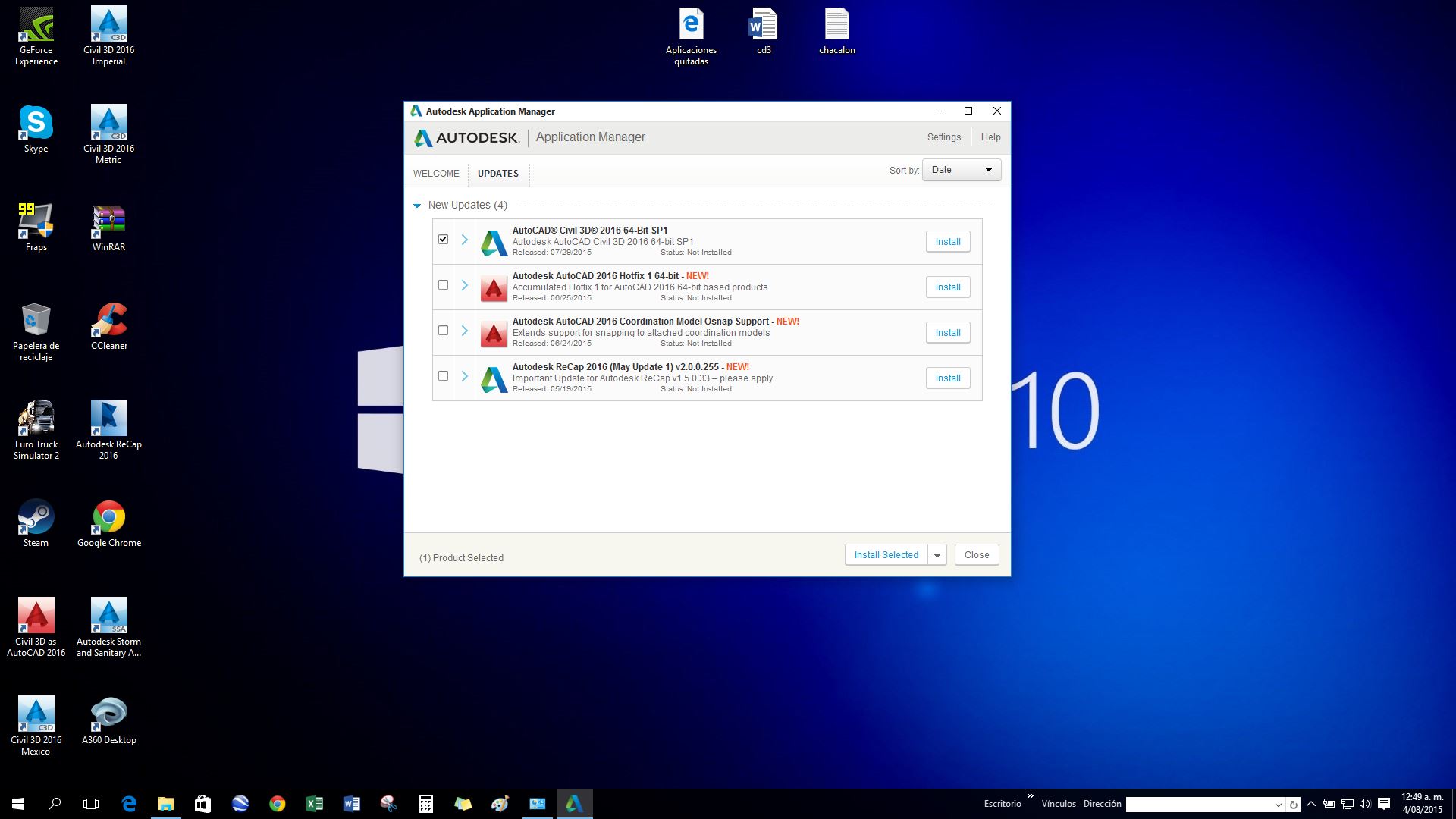Open Excel from the taskbar
1456x819 pixels.
[x=314, y=804]
